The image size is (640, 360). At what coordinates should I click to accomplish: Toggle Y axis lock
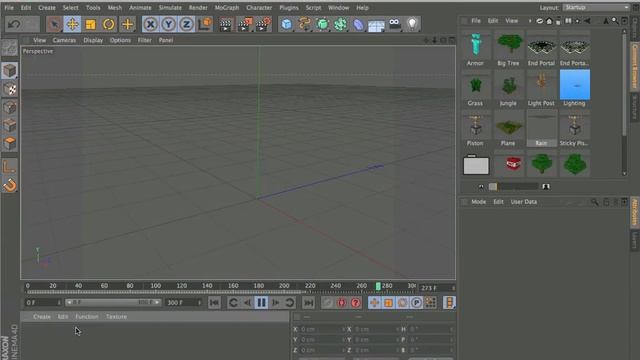pos(168,24)
